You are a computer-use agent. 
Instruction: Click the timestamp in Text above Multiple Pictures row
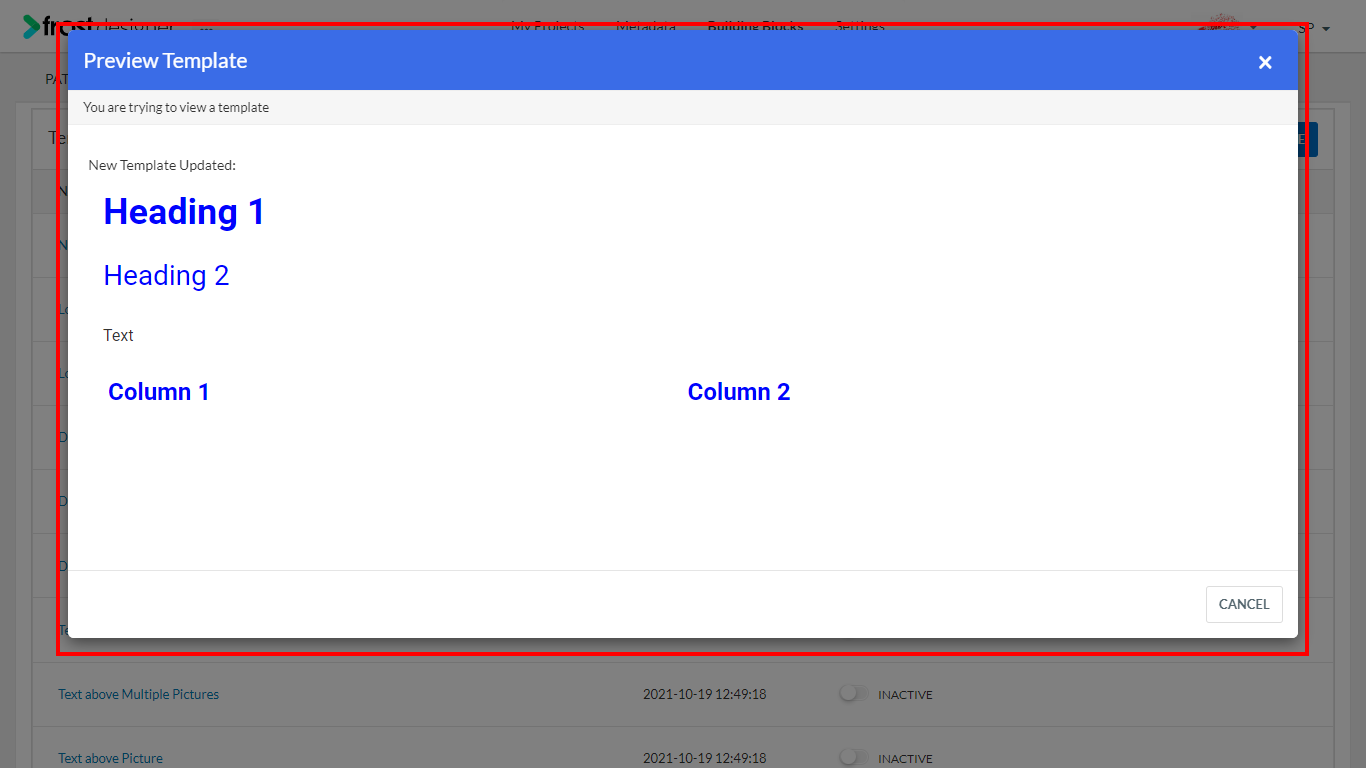coord(704,694)
